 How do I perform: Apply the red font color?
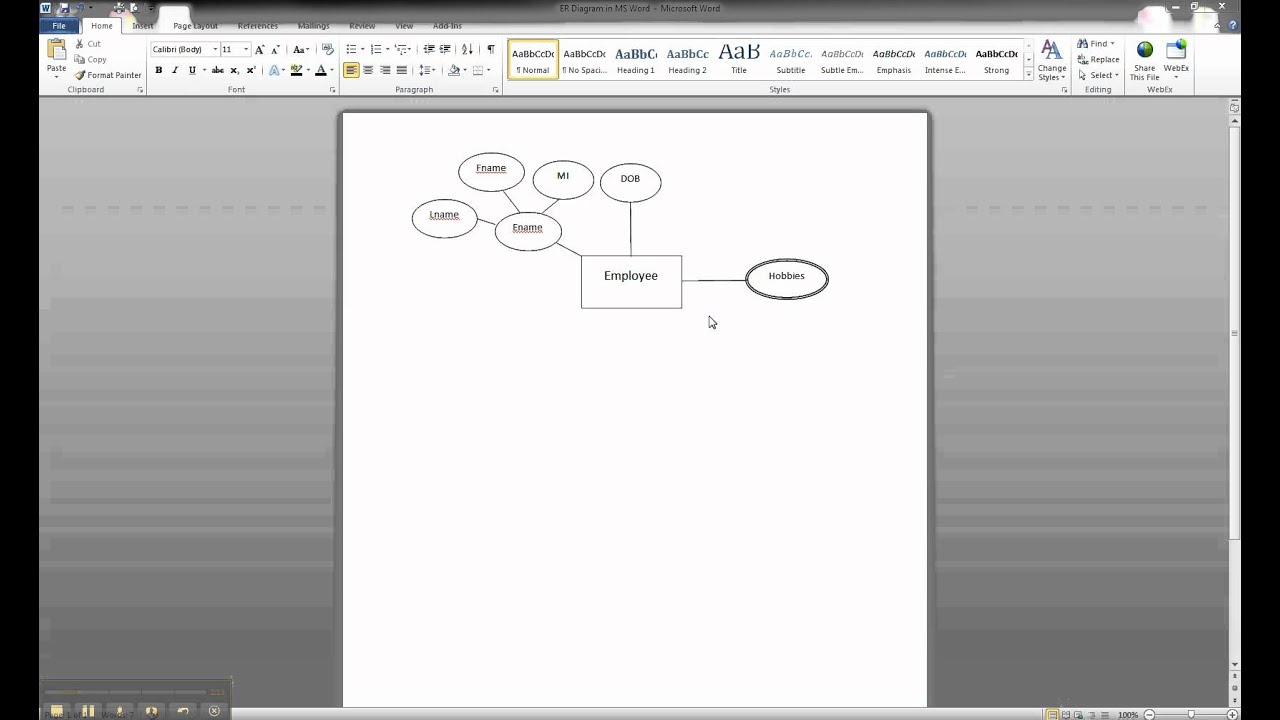pyautogui.click(x=320, y=70)
